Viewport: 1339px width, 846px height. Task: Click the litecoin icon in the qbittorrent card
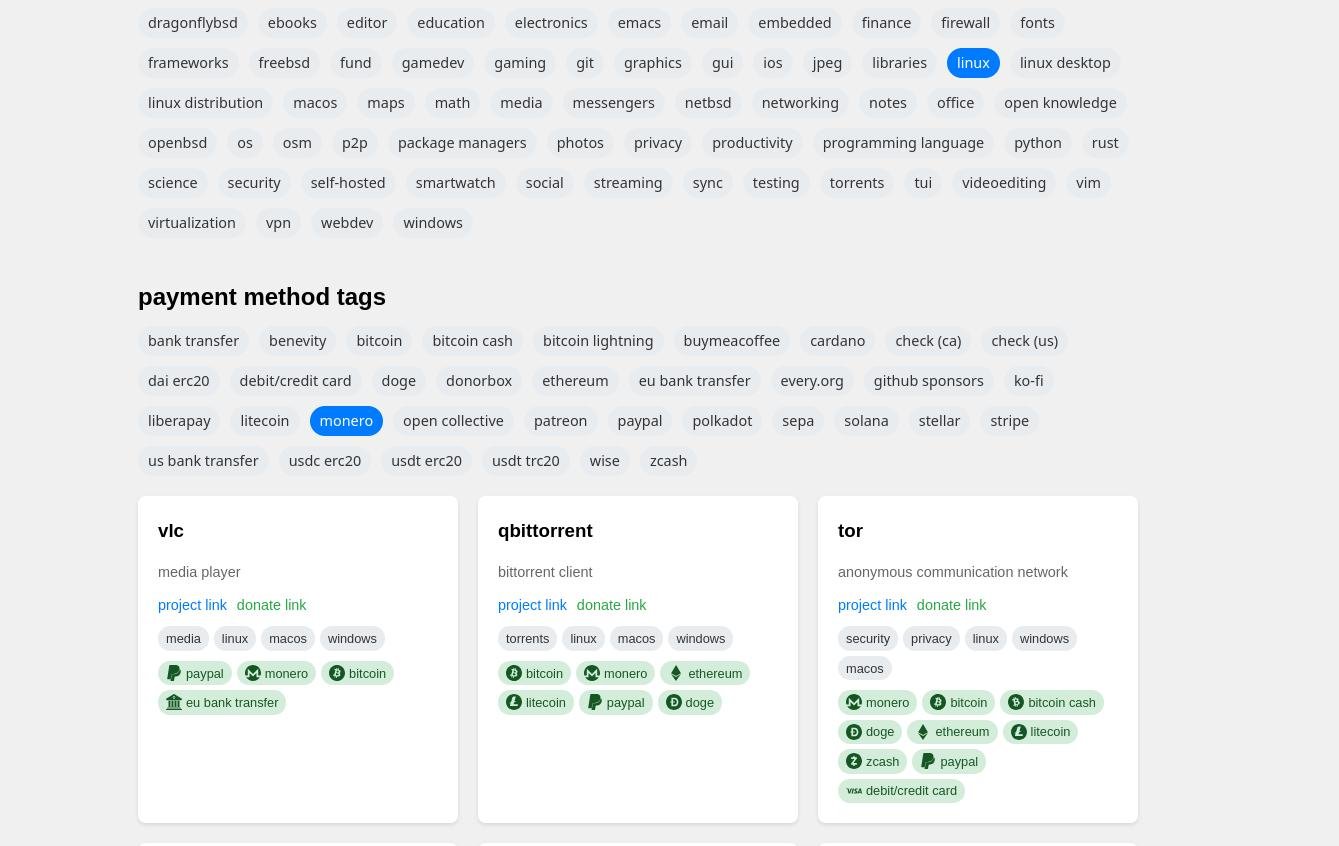coord(514,703)
